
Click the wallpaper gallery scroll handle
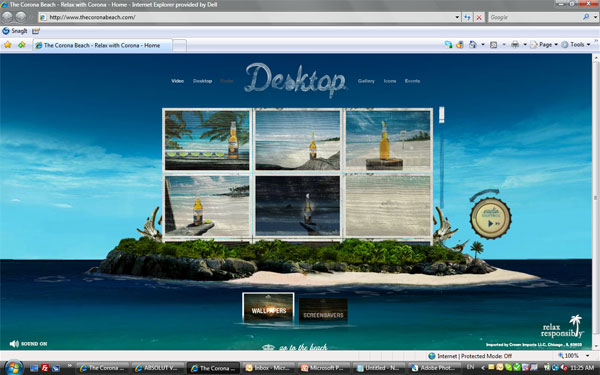pos(442,115)
